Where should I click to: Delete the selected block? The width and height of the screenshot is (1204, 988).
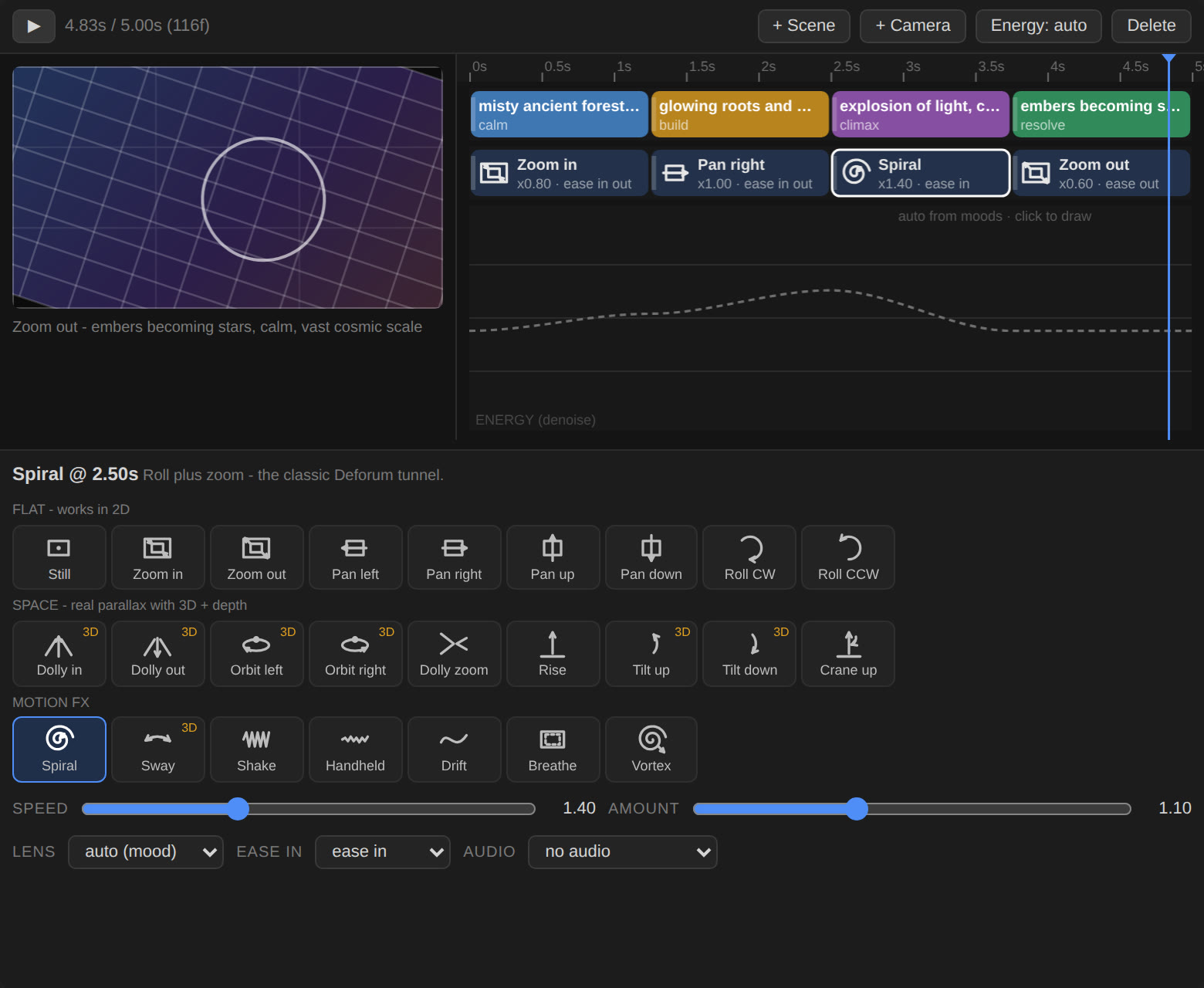point(1151,25)
